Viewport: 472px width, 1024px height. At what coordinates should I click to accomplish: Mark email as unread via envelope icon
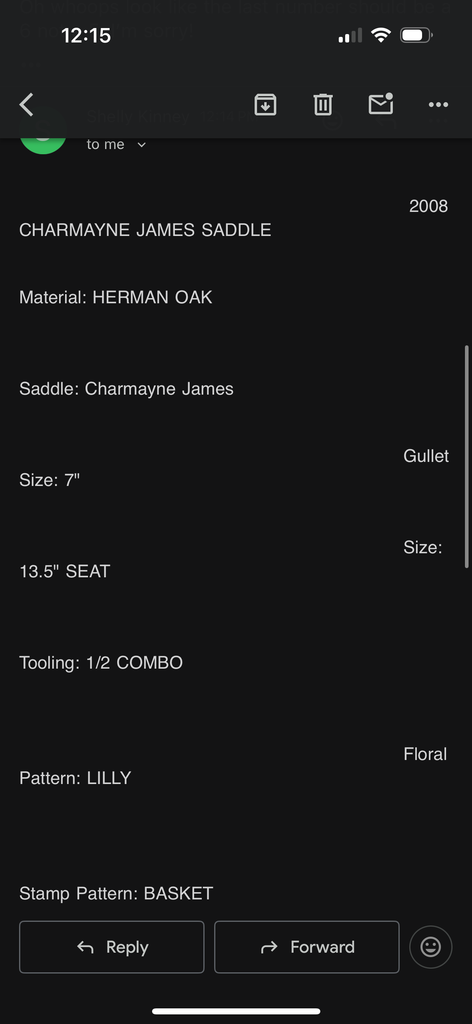381,104
